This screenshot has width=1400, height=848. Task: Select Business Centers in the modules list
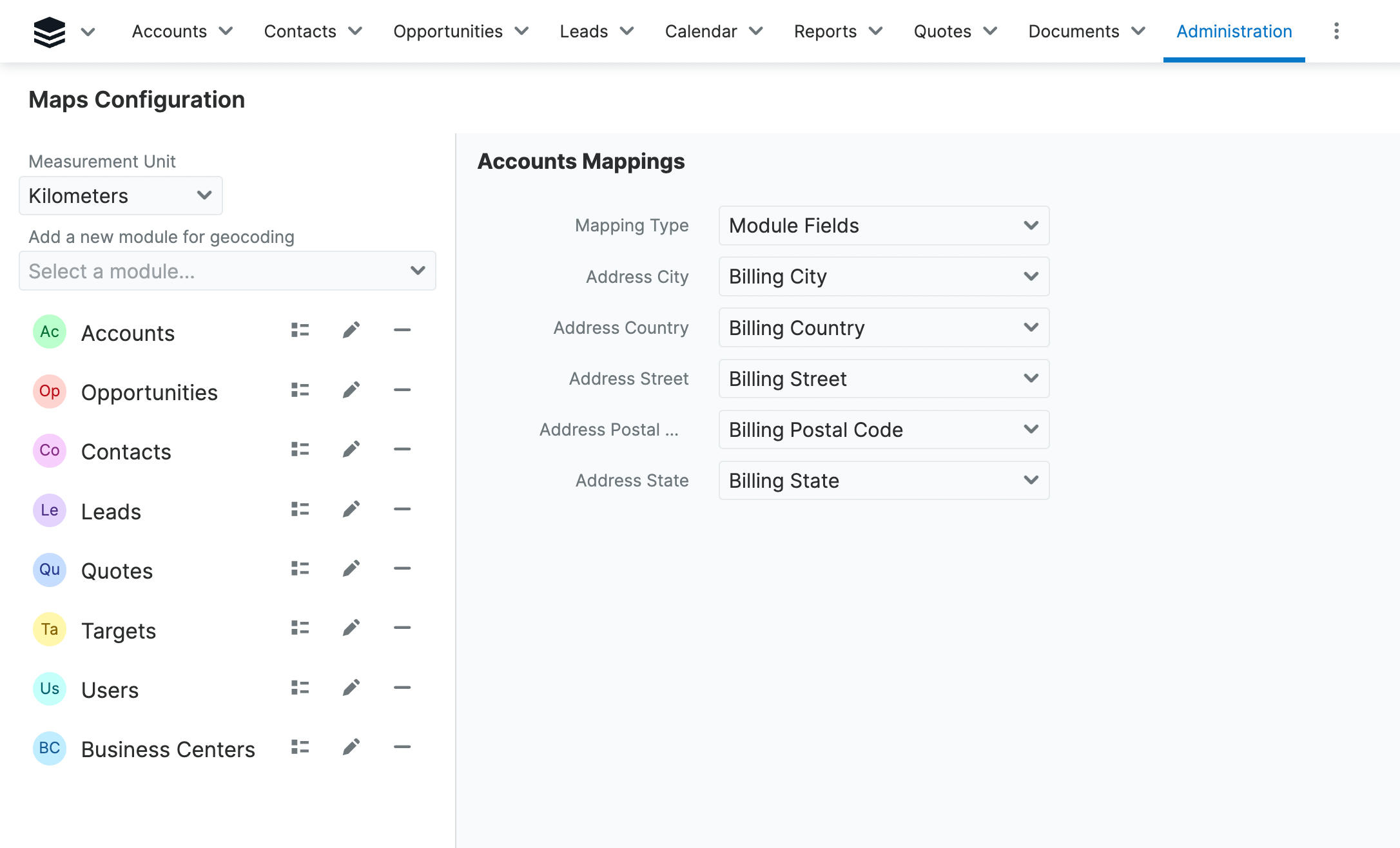click(x=168, y=749)
